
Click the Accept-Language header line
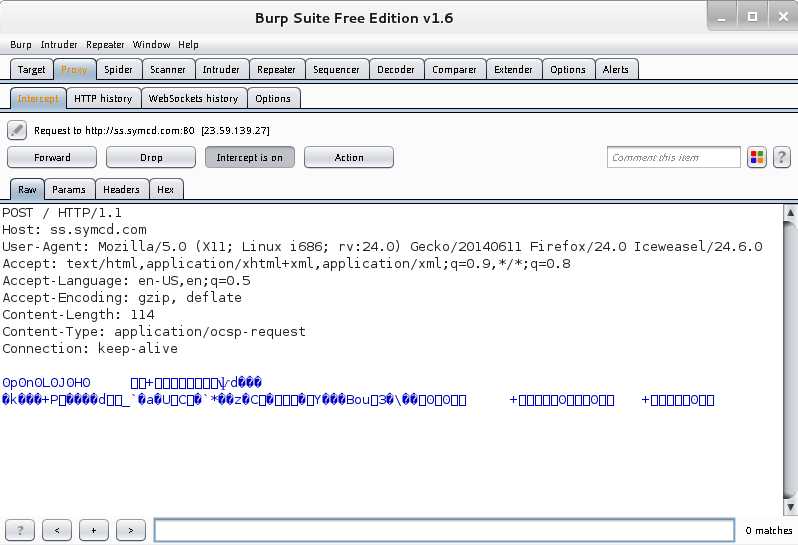pyautogui.click(x=126, y=280)
